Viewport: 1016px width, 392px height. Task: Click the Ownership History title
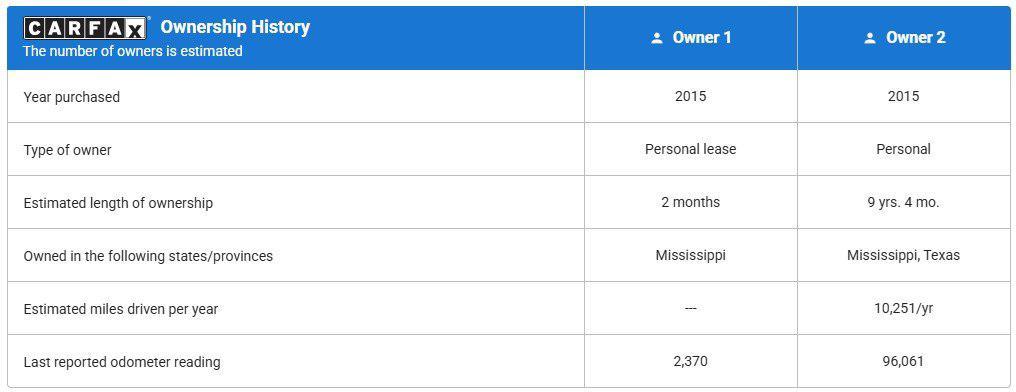click(x=235, y=27)
